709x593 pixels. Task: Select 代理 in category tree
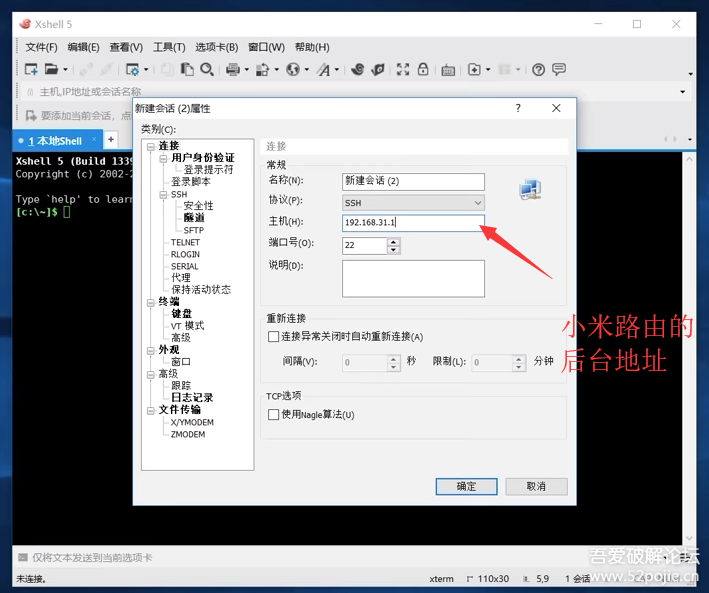point(181,278)
